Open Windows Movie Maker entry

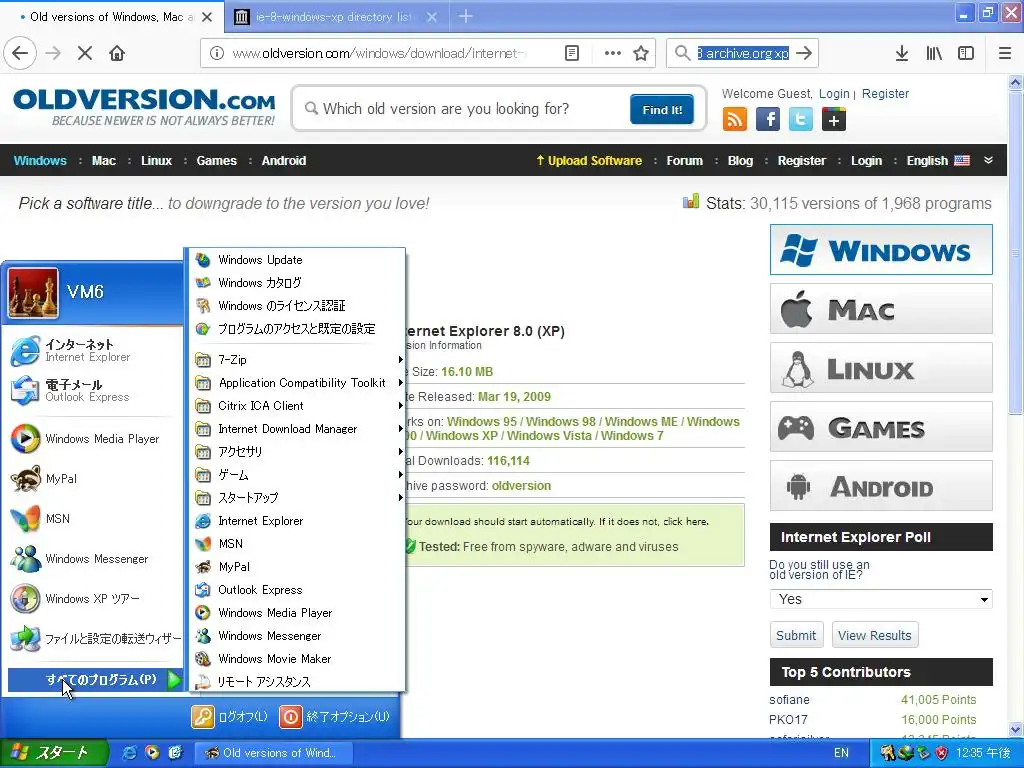click(x=297, y=659)
